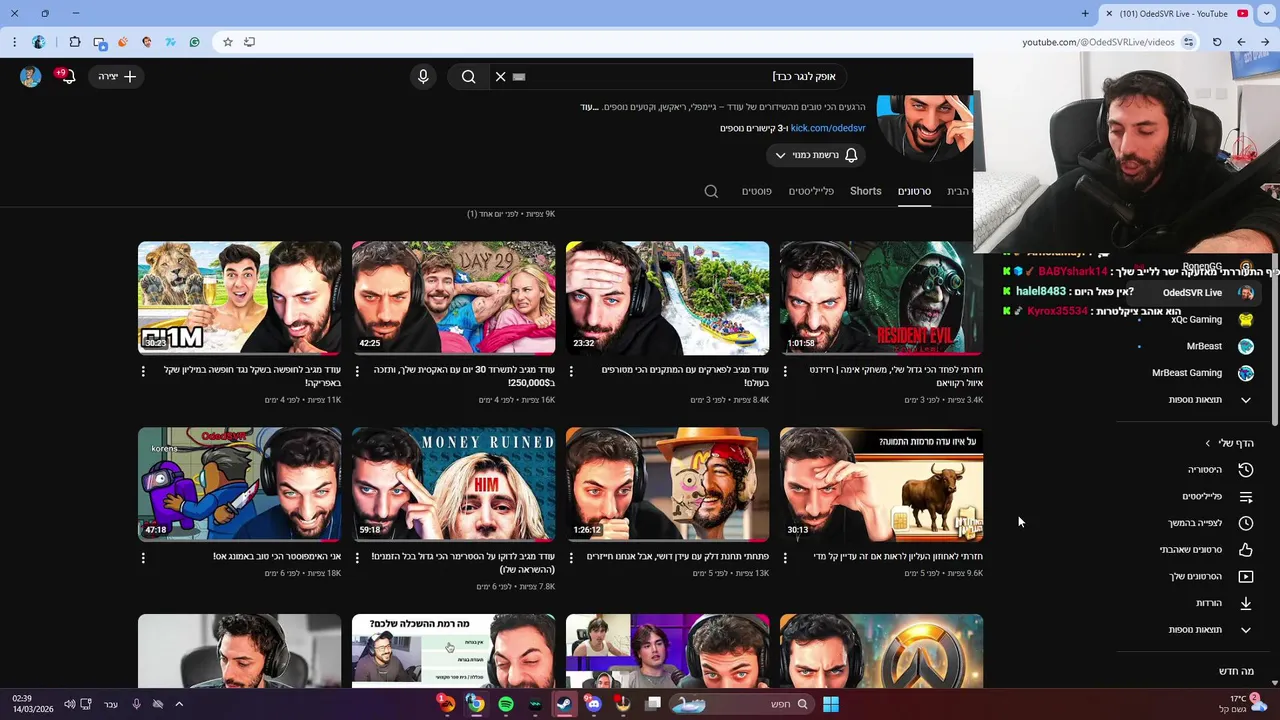Viewport: 1280px width, 720px height.
Task: Open MrBeast Gaming subscription in sidebar
Action: (1196, 372)
